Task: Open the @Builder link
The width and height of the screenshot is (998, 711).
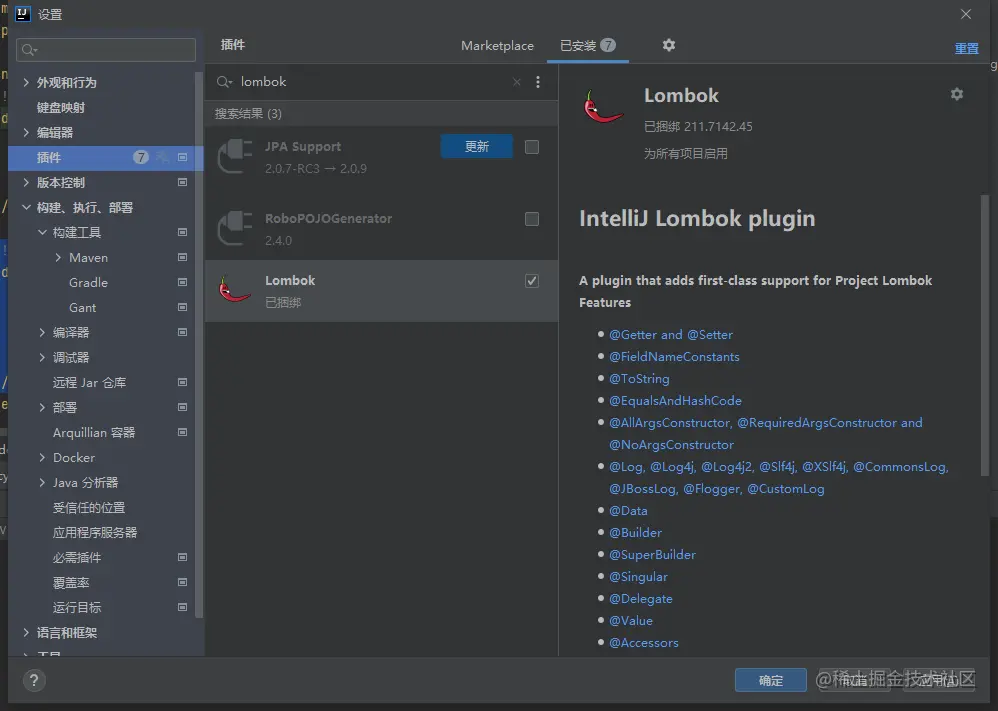Action: (x=635, y=533)
